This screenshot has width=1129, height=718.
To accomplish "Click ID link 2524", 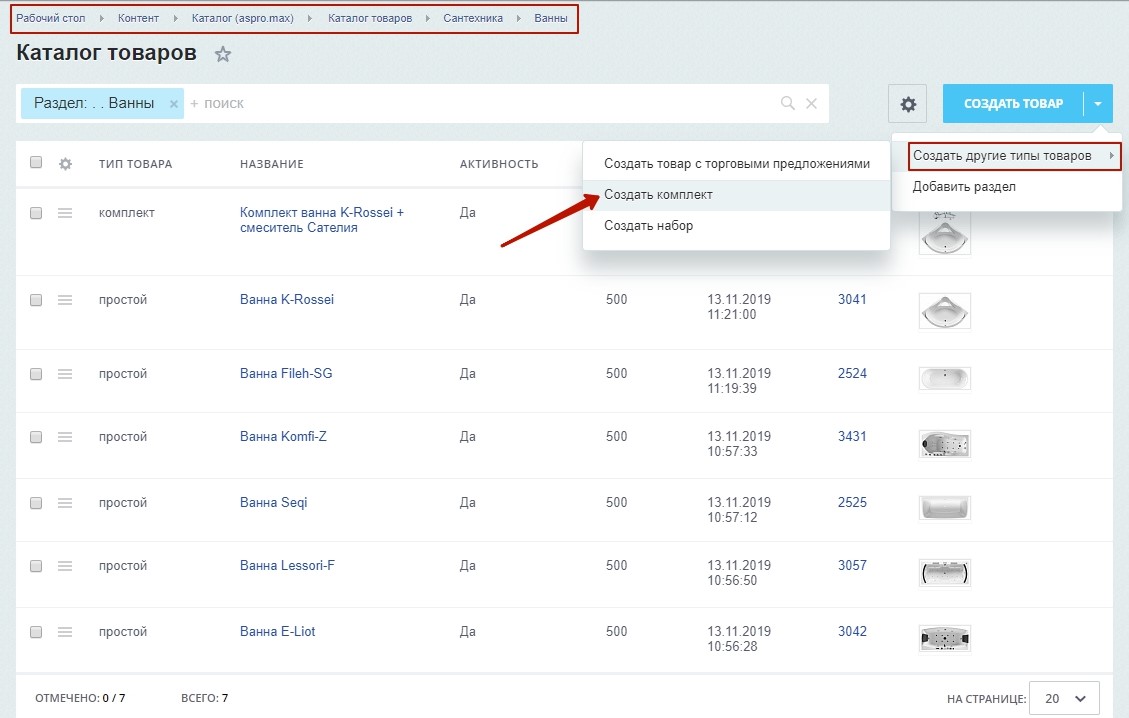I will pos(852,374).
